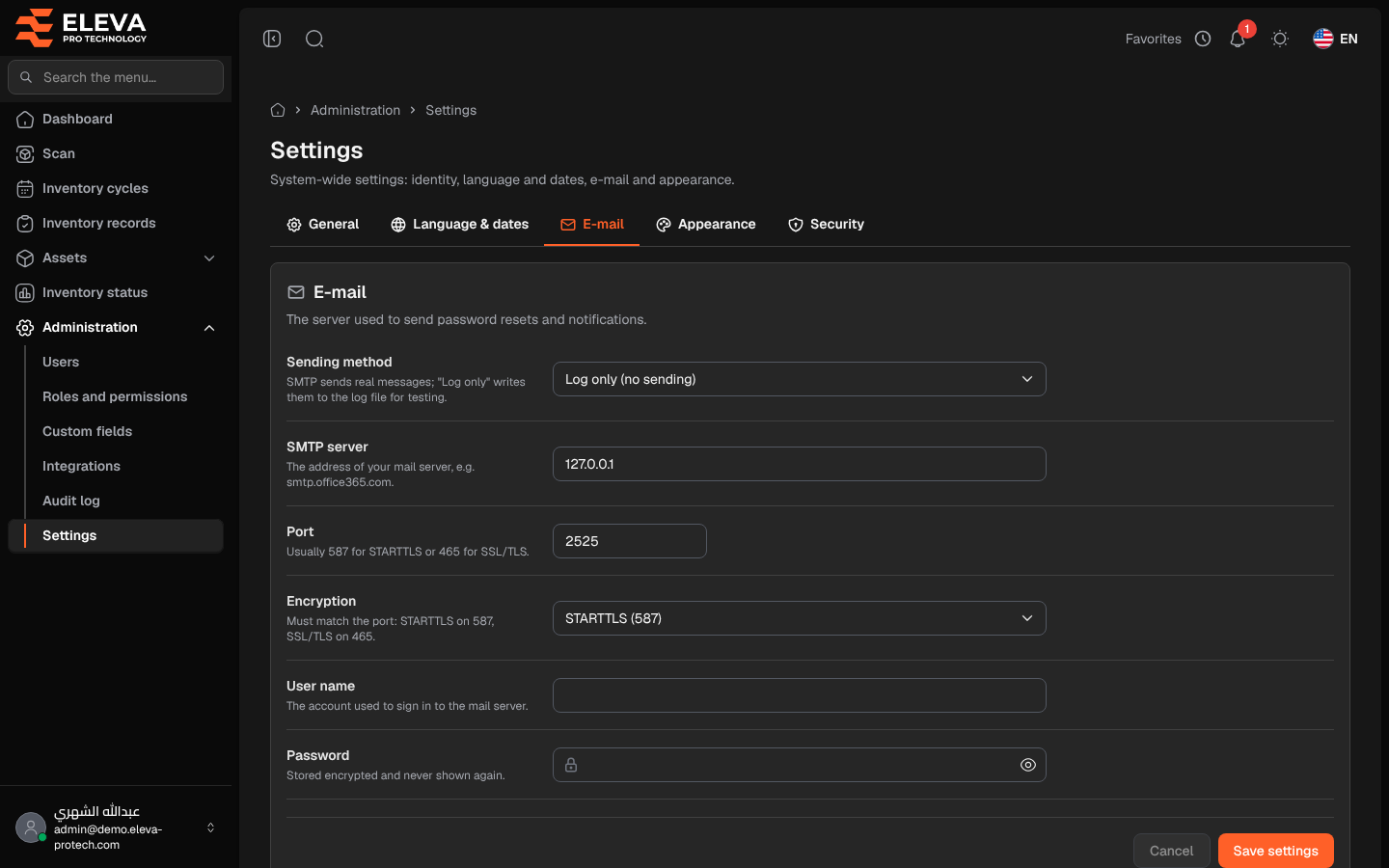This screenshot has width=1389, height=868.
Task: Open Inventory status in sidebar
Action: [x=116, y=292]
